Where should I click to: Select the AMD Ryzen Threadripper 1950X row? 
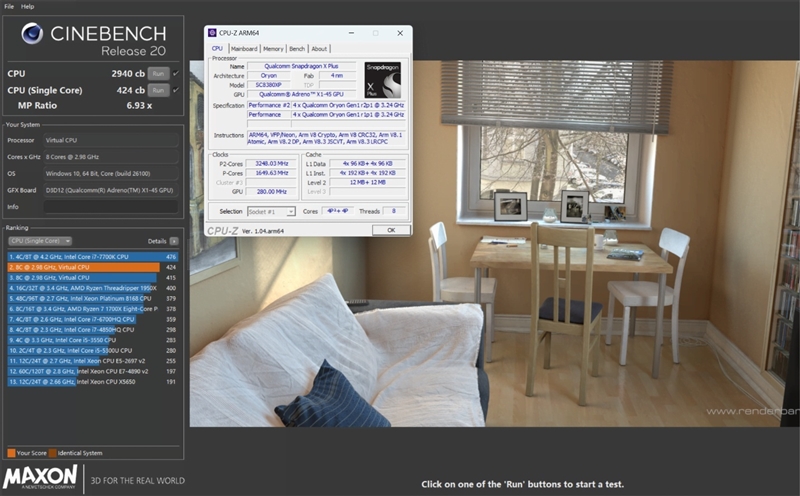tap(92, 288)
